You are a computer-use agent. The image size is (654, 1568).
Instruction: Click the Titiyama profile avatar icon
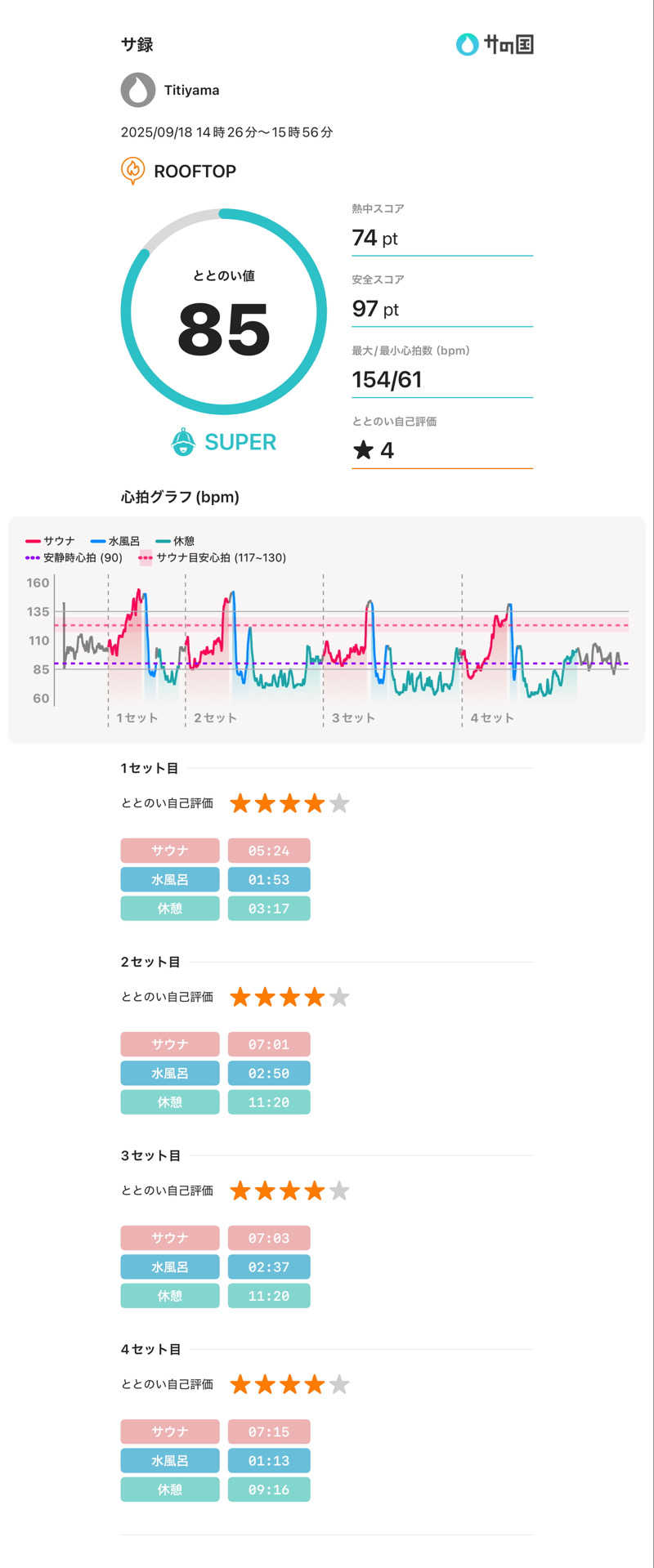click(138, 90)
